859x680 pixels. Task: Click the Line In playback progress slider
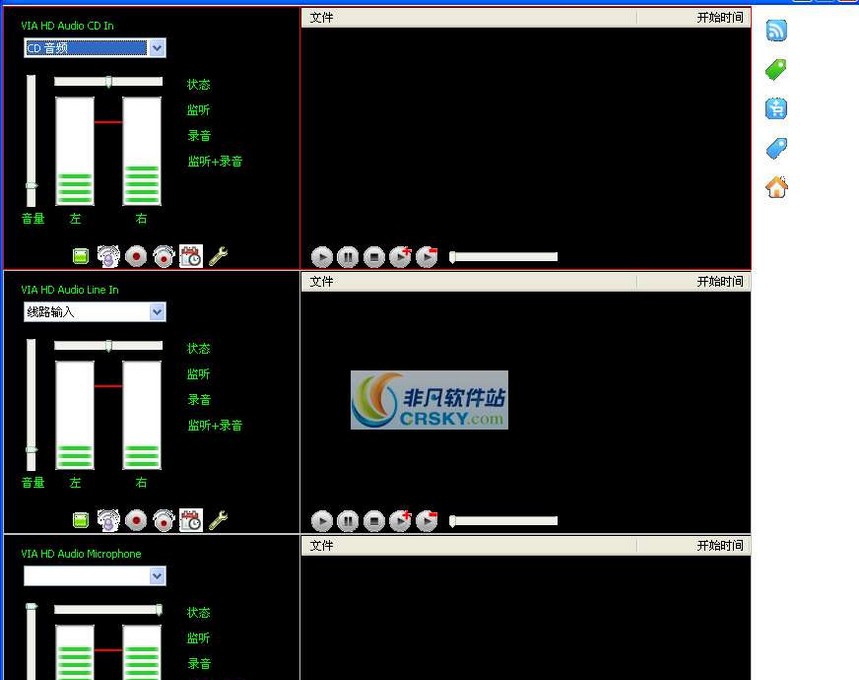503,521
